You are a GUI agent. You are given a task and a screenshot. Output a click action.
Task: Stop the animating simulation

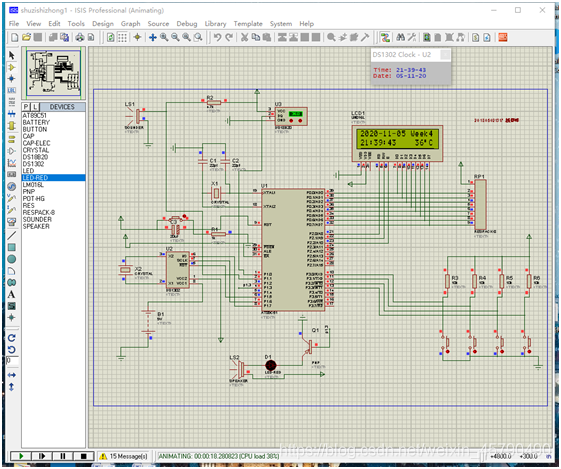(x=84, y=456)
